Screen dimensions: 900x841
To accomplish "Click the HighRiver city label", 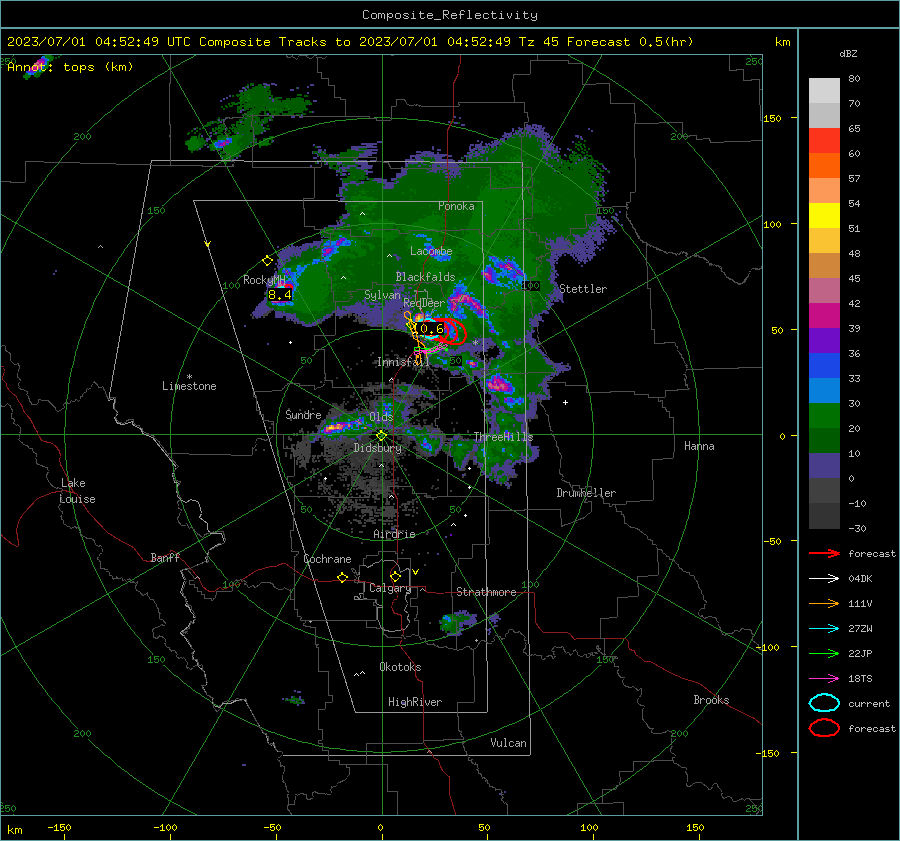I will pos(415,702).
